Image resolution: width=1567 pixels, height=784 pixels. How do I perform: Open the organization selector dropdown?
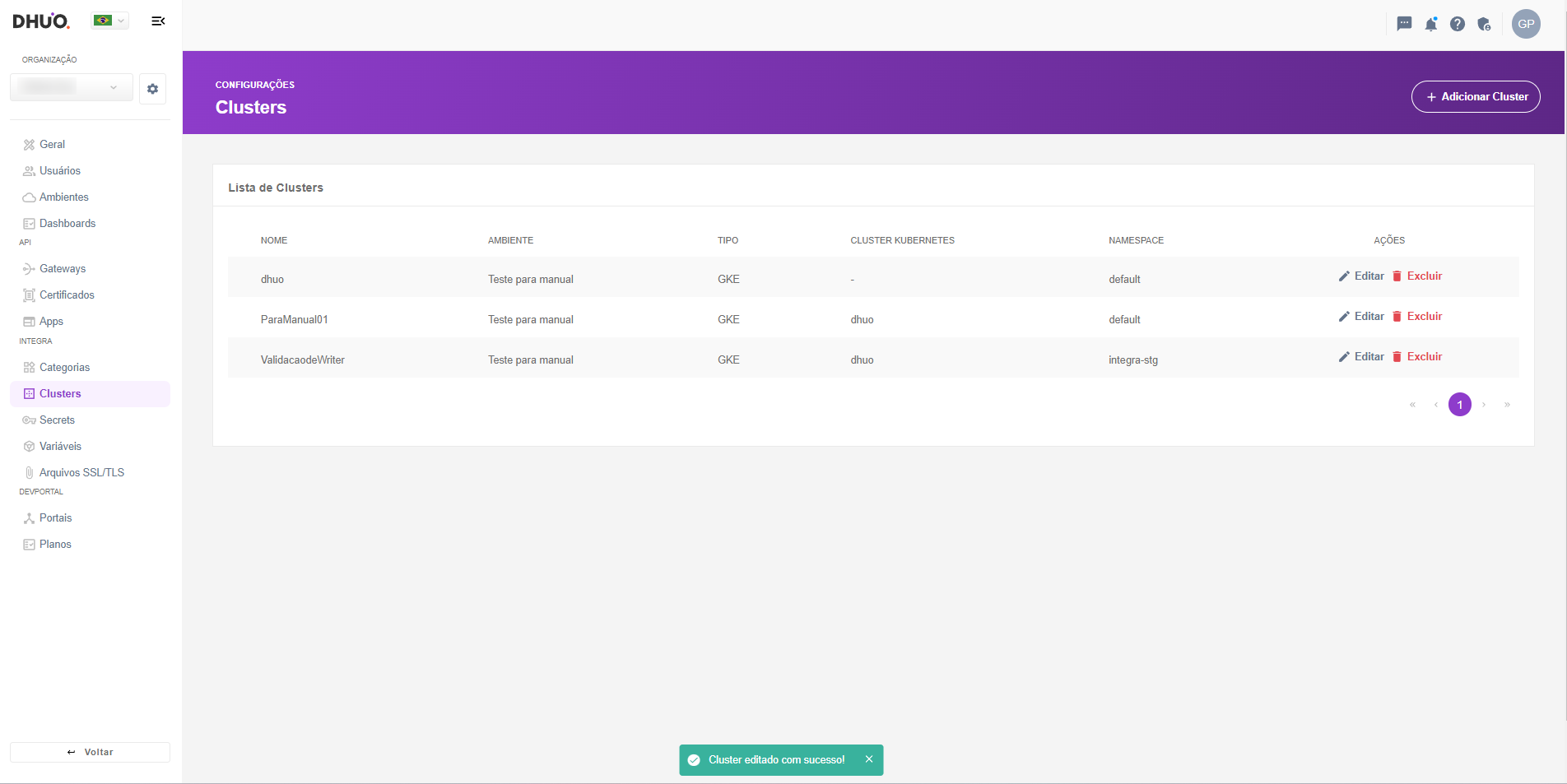(x=72, y=87)
